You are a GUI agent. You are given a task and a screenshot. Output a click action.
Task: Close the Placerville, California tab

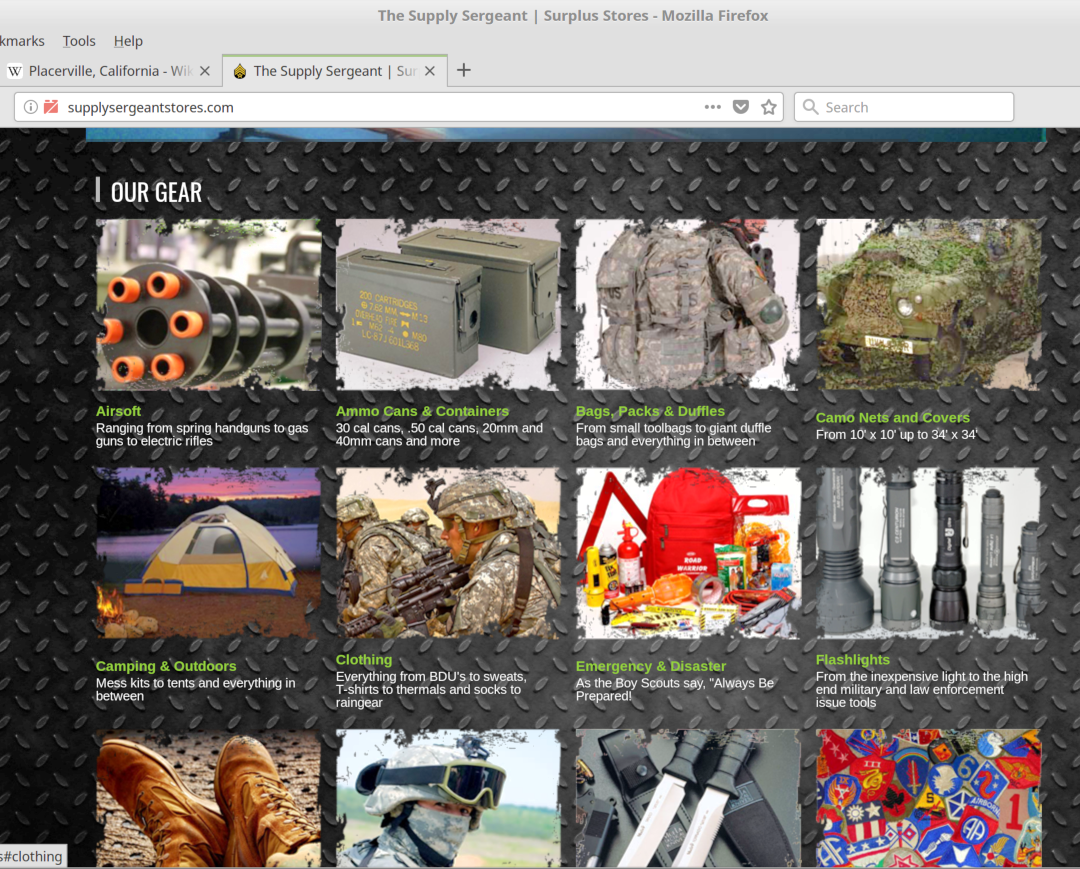click(205, 71)
